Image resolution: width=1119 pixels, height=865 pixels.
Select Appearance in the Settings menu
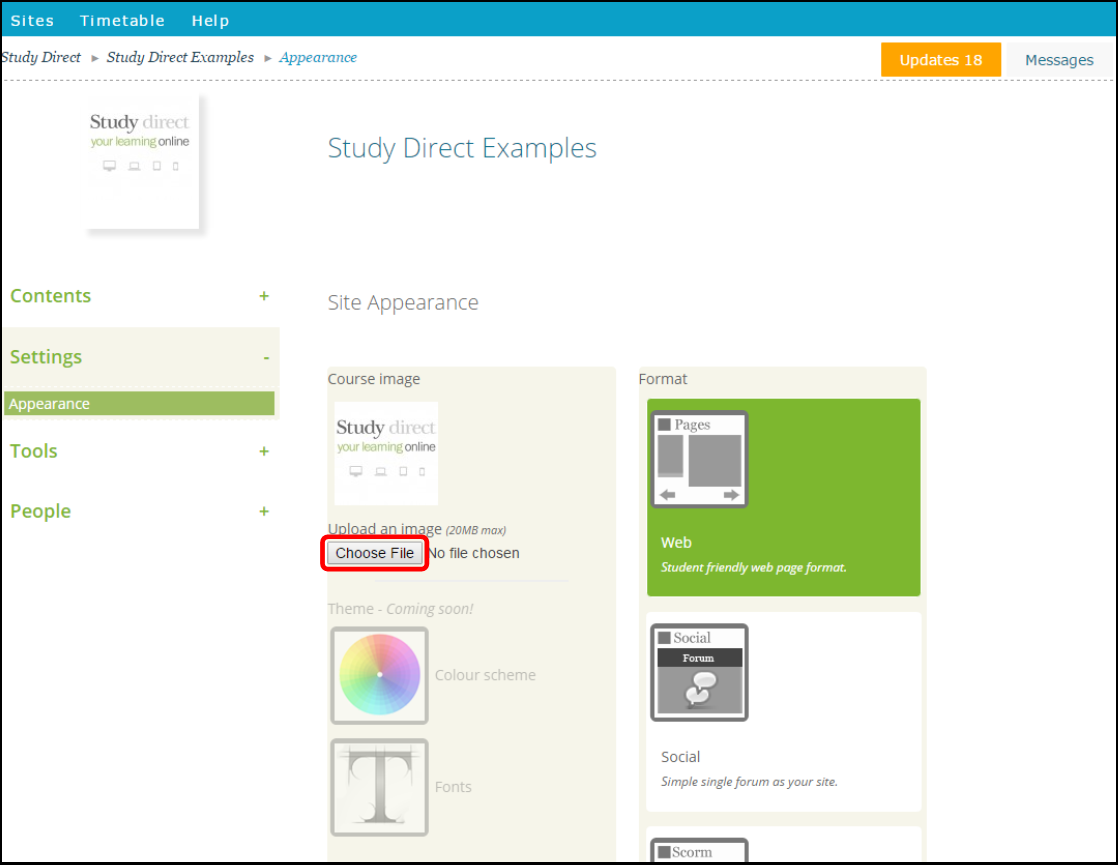point(139,403)
